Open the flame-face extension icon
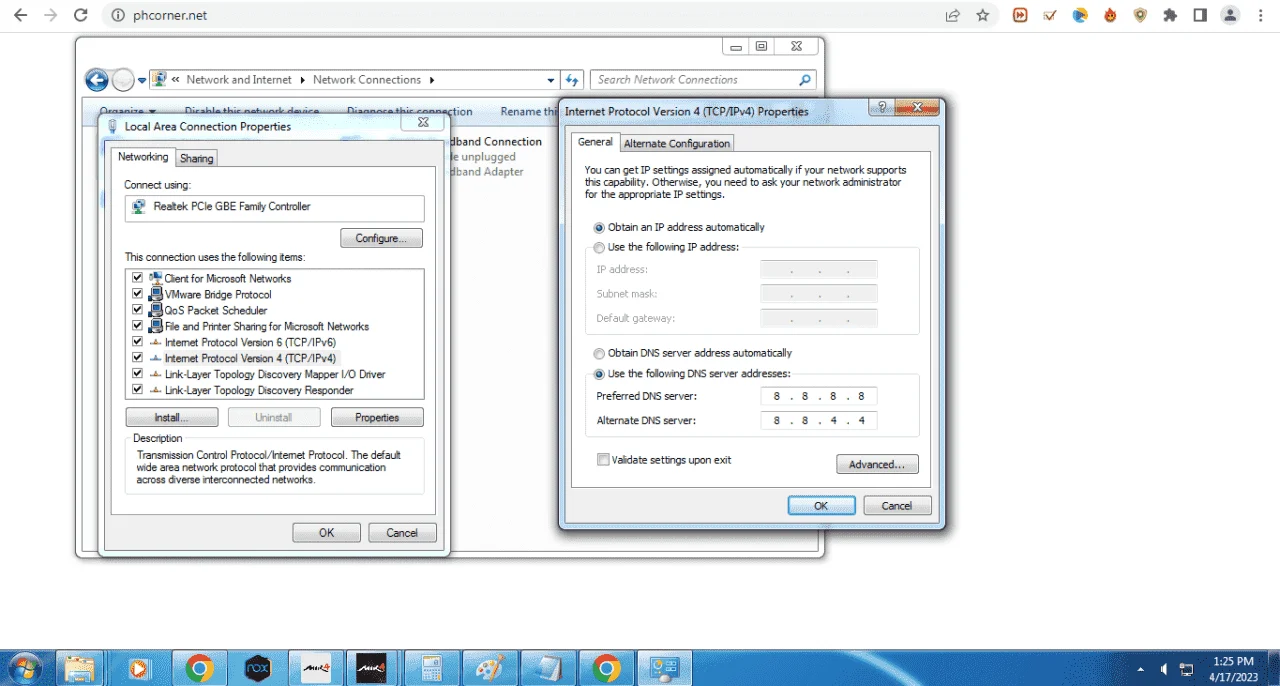 (1110, 15)
